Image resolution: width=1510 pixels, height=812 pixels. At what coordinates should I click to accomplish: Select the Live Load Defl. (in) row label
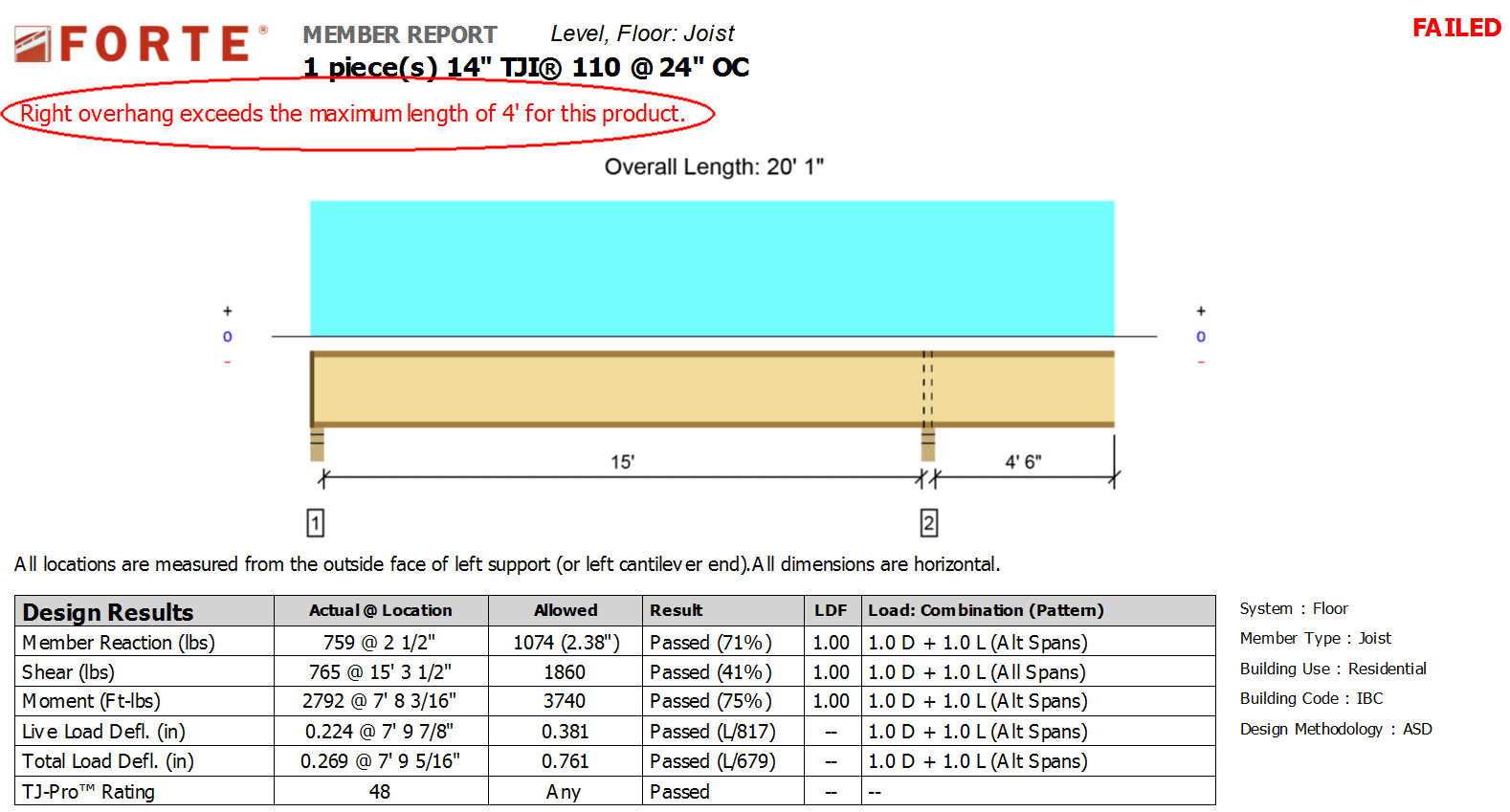coord(103,732)
